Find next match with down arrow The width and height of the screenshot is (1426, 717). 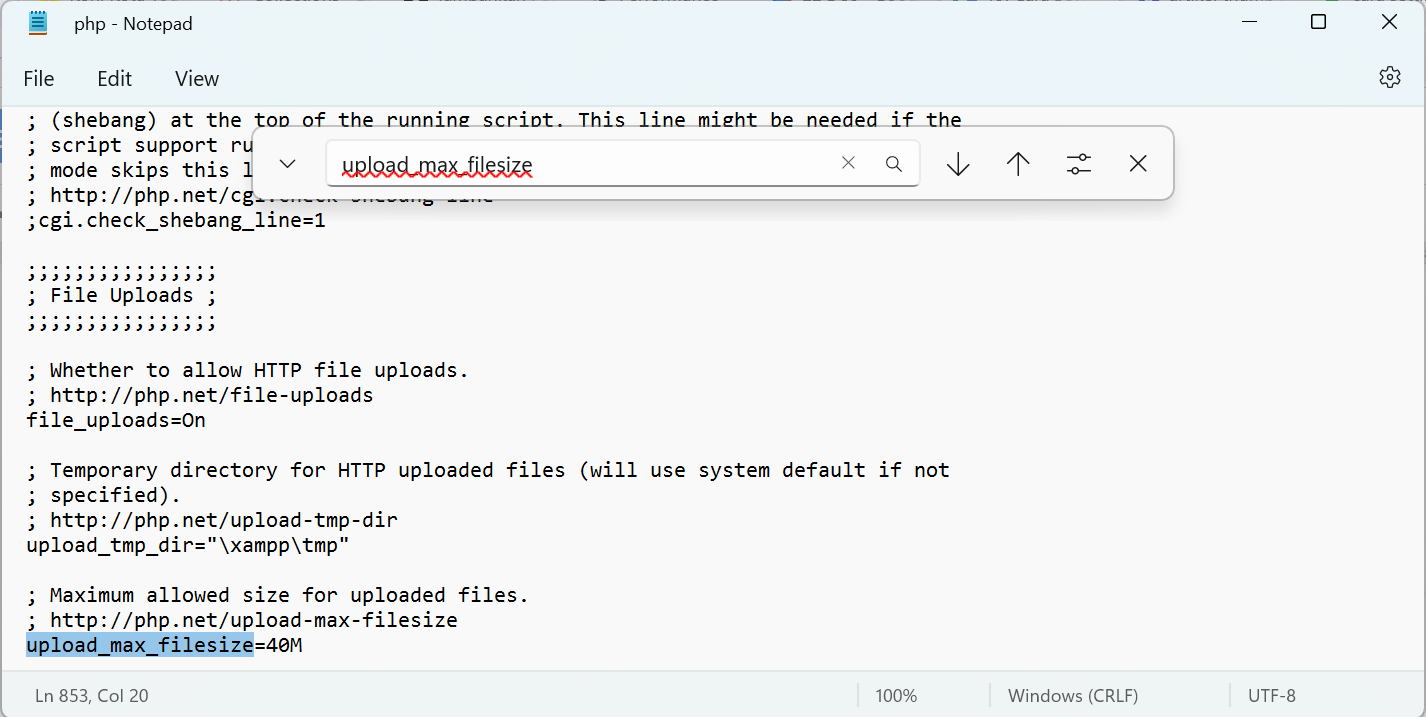tap(958, 164)
